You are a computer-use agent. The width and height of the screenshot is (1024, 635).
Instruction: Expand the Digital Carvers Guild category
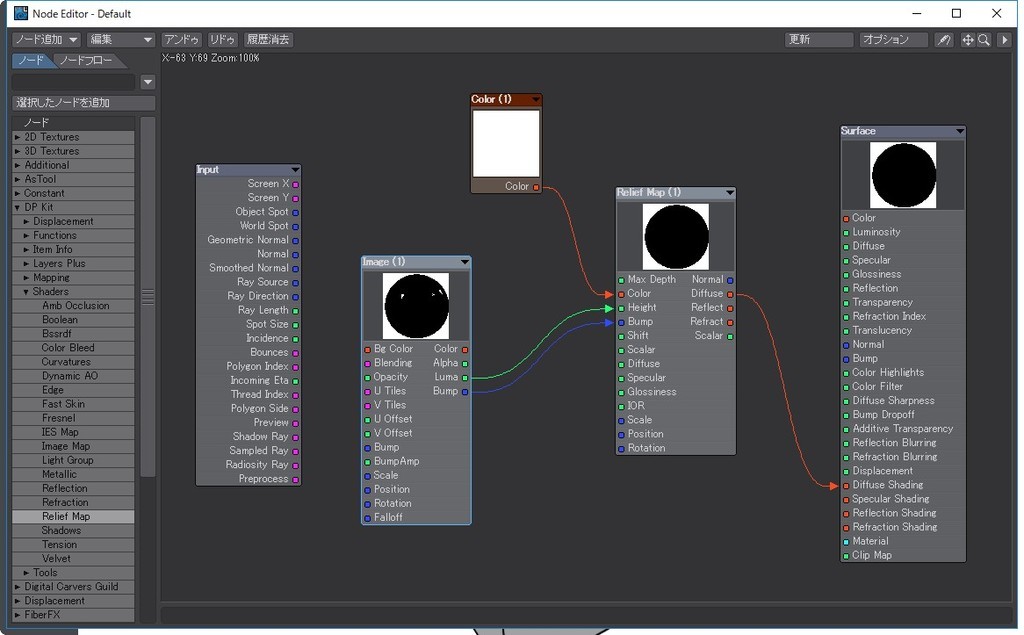click(x=18, y=587)
